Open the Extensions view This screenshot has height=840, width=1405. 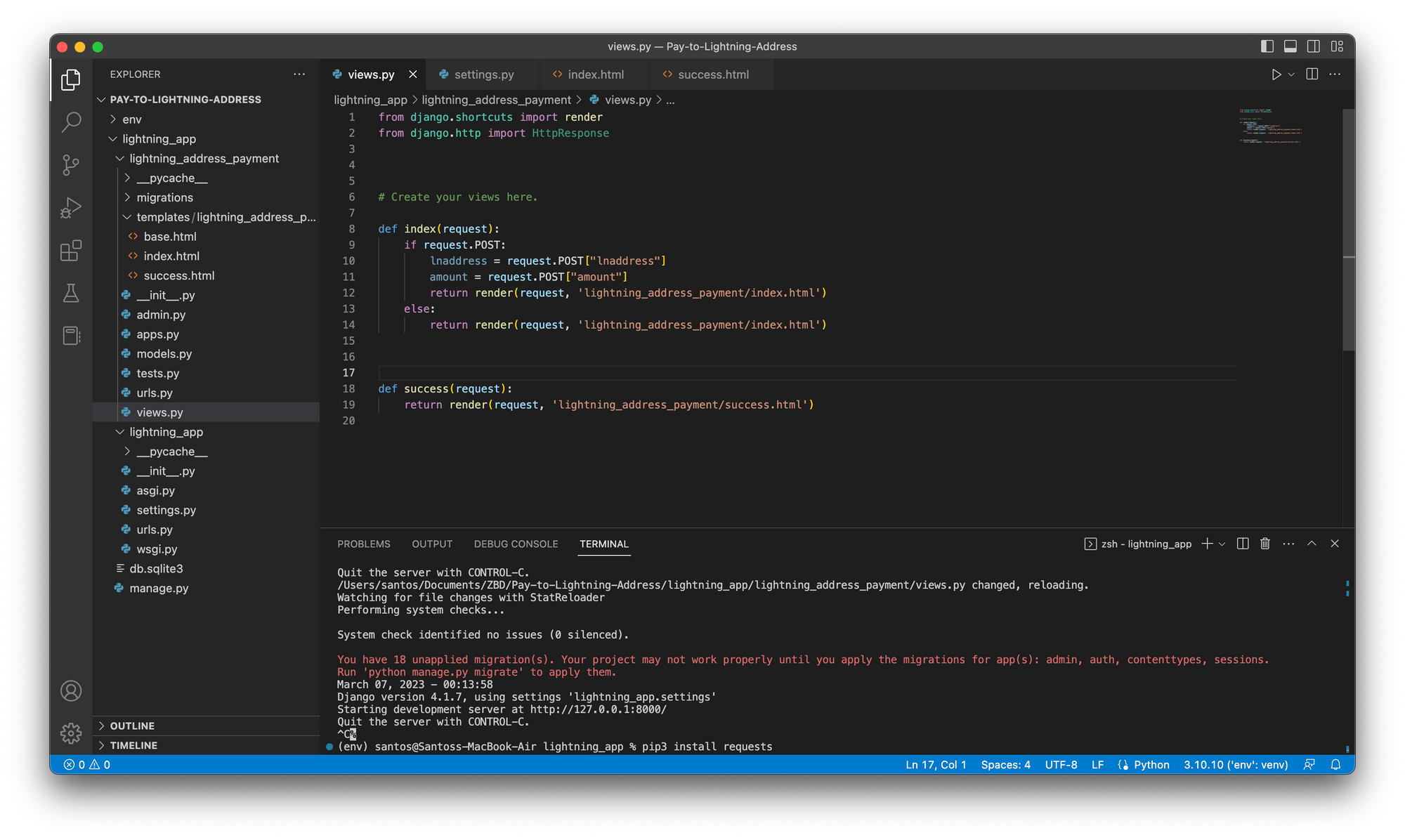click(71, 251)
